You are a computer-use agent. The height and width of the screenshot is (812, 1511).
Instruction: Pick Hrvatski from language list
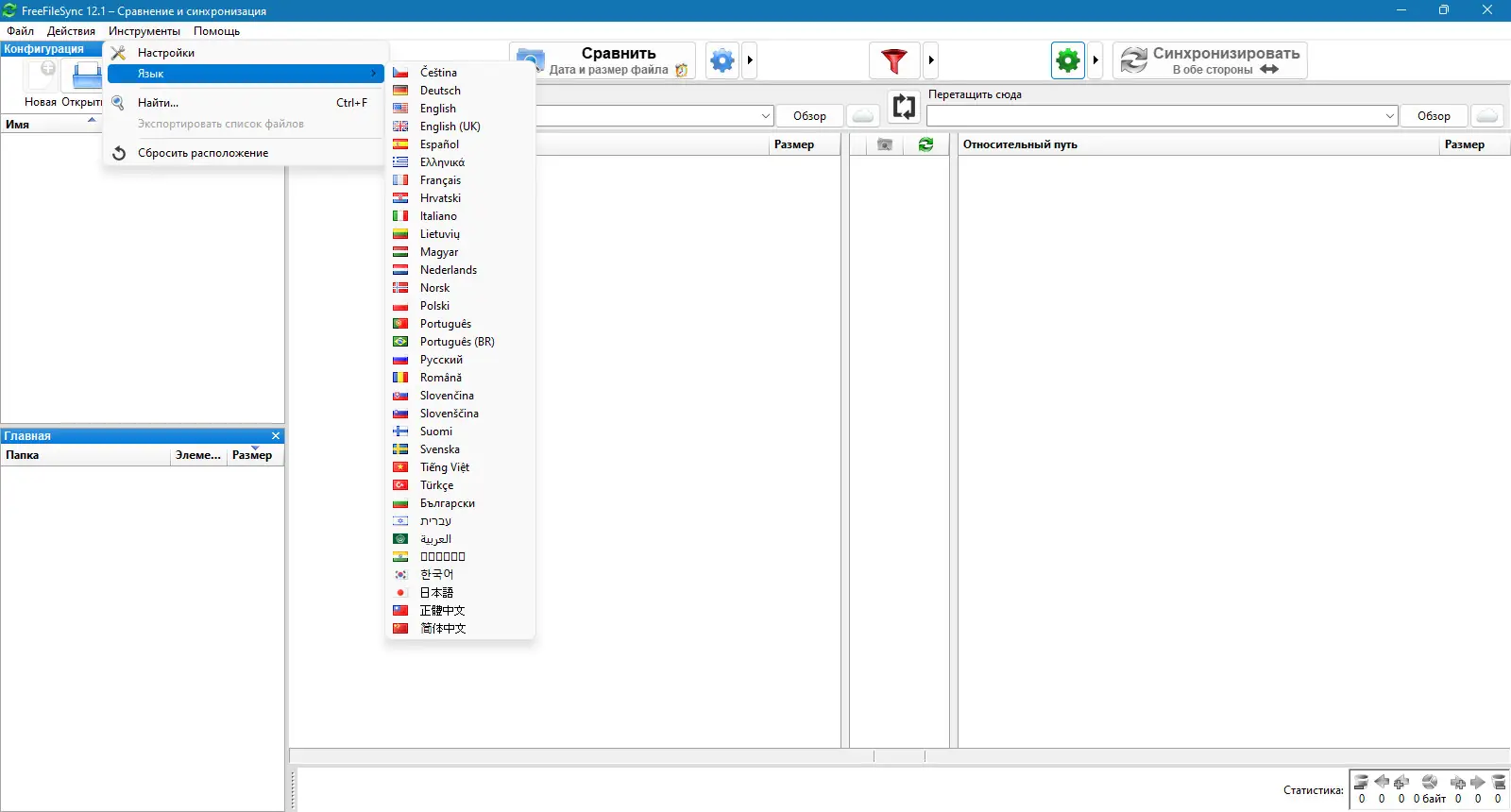[460, 198]
